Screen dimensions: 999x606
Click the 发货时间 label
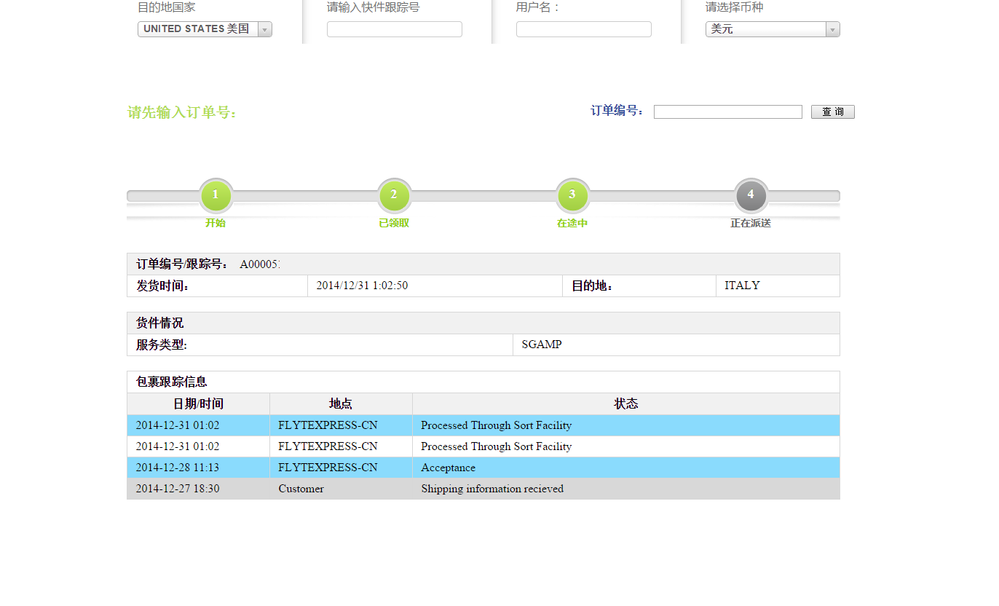click(x=162, y=285)
